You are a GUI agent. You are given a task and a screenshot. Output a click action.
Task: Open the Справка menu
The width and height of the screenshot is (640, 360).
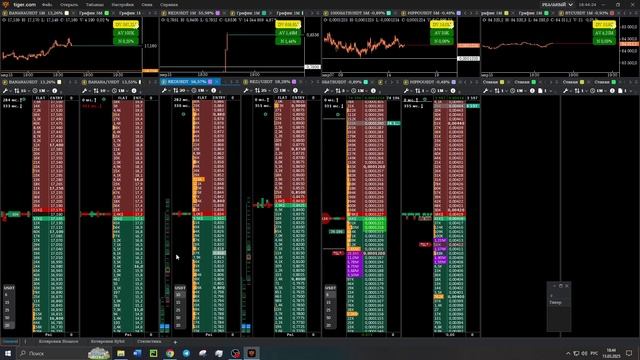pos(169,5)
